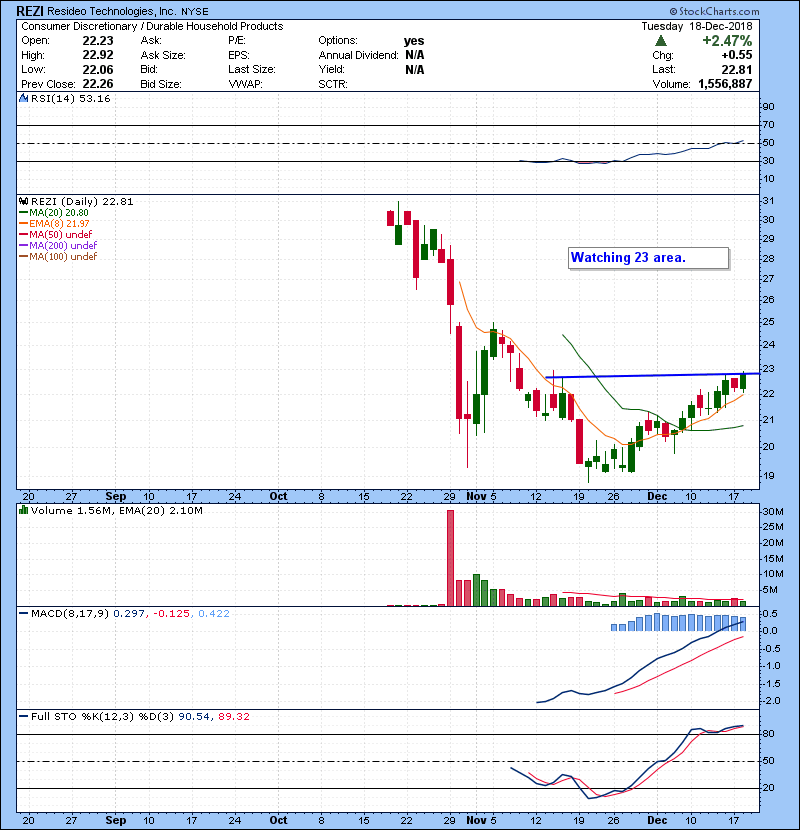Viewport: 800px width, 830px height.
Task: Click the Volume 1,556,887 value
Action: point(725,84)
